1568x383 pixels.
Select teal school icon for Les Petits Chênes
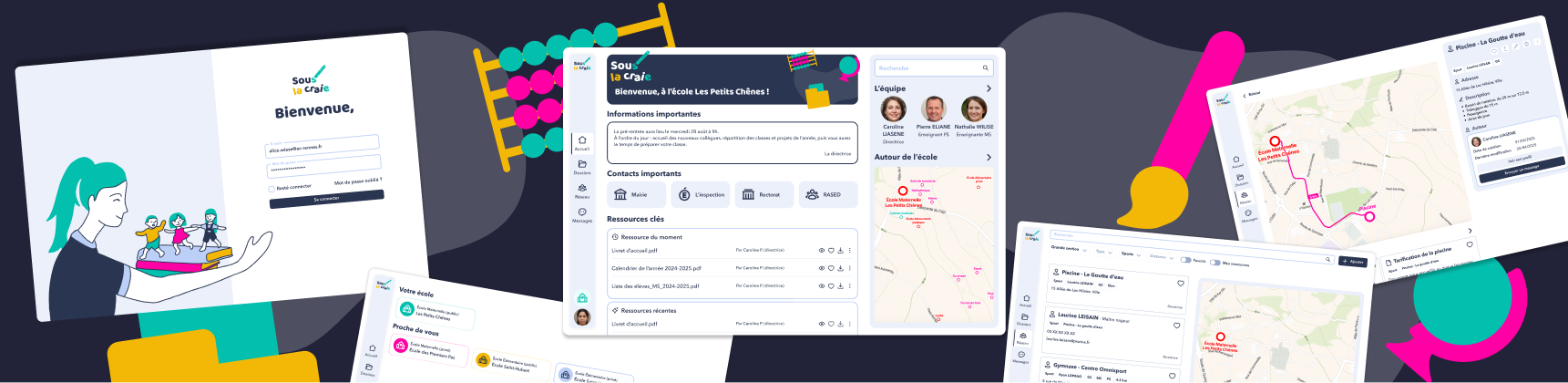click(407, 309)
